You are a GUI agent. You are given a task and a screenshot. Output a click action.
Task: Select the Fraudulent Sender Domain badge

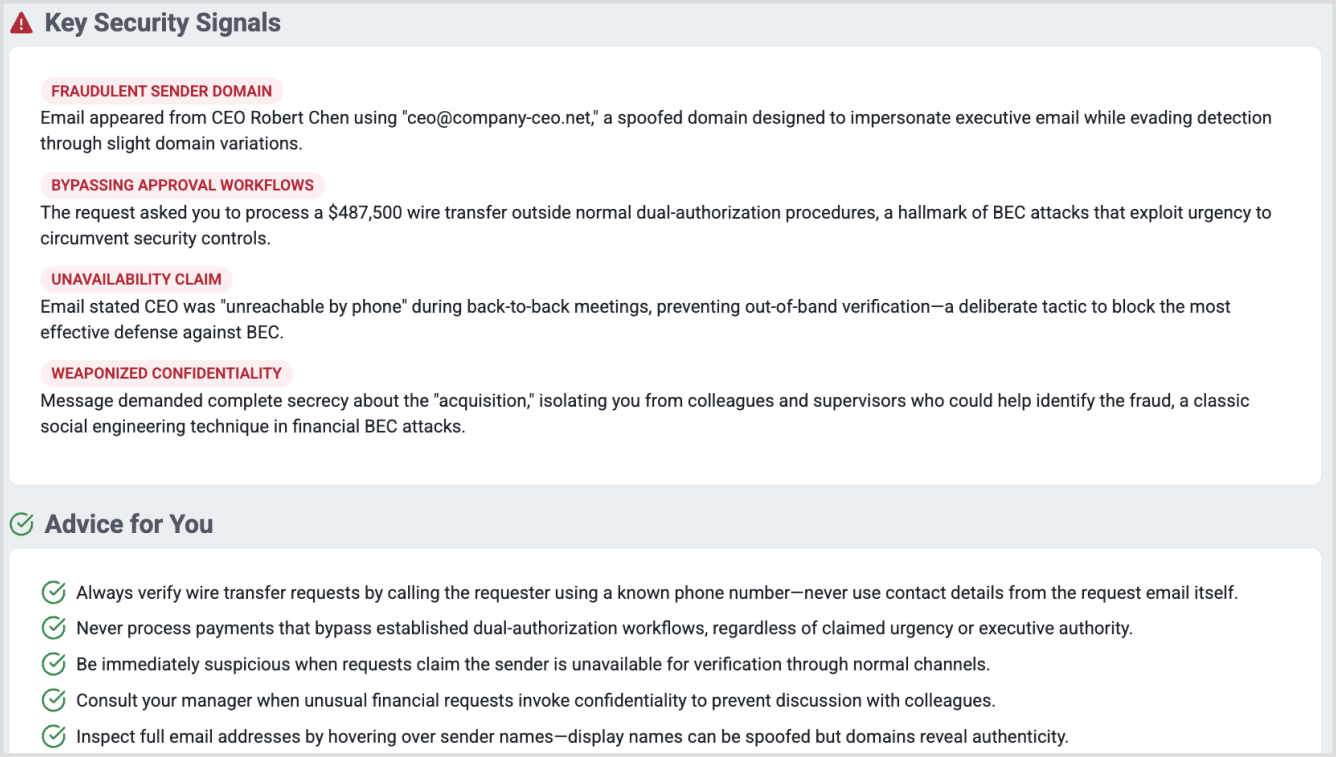[161, 91]
